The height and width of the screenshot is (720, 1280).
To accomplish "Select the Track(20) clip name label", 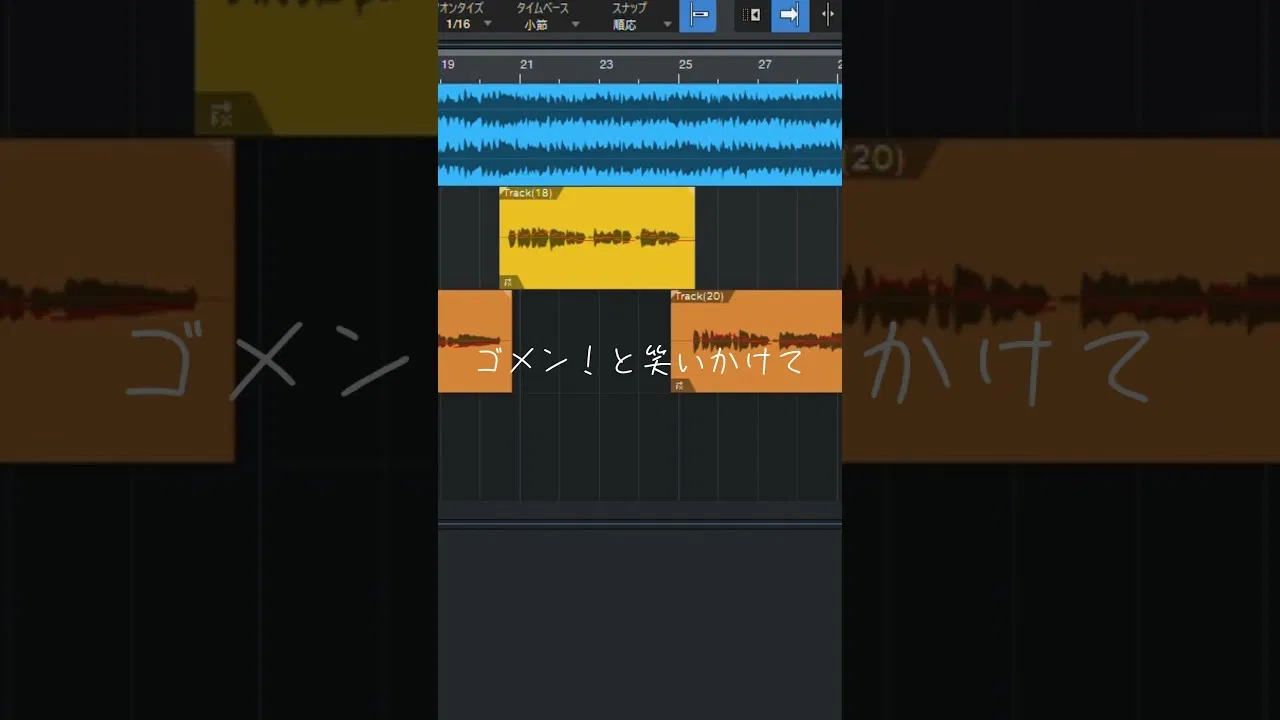I will coord(698,296).
